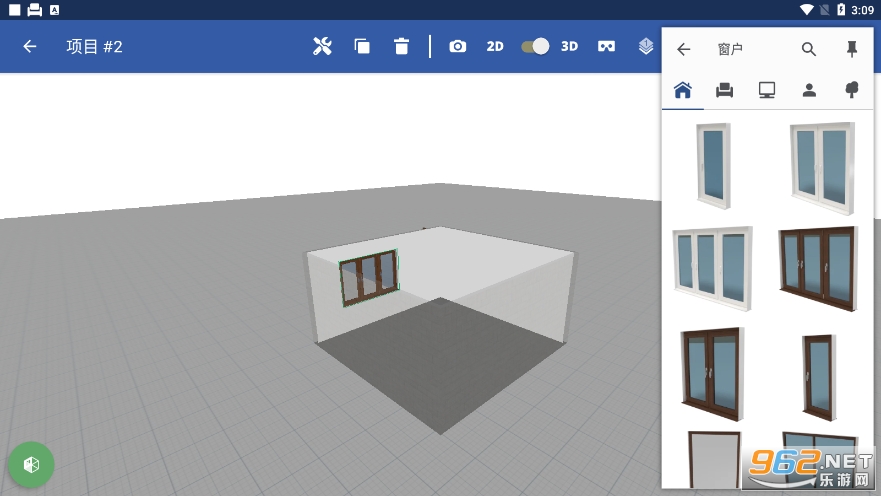Viewport: 881px width, 496px height.
Task: Take a snapshot with the camera icon
Action: pos(457,46)
